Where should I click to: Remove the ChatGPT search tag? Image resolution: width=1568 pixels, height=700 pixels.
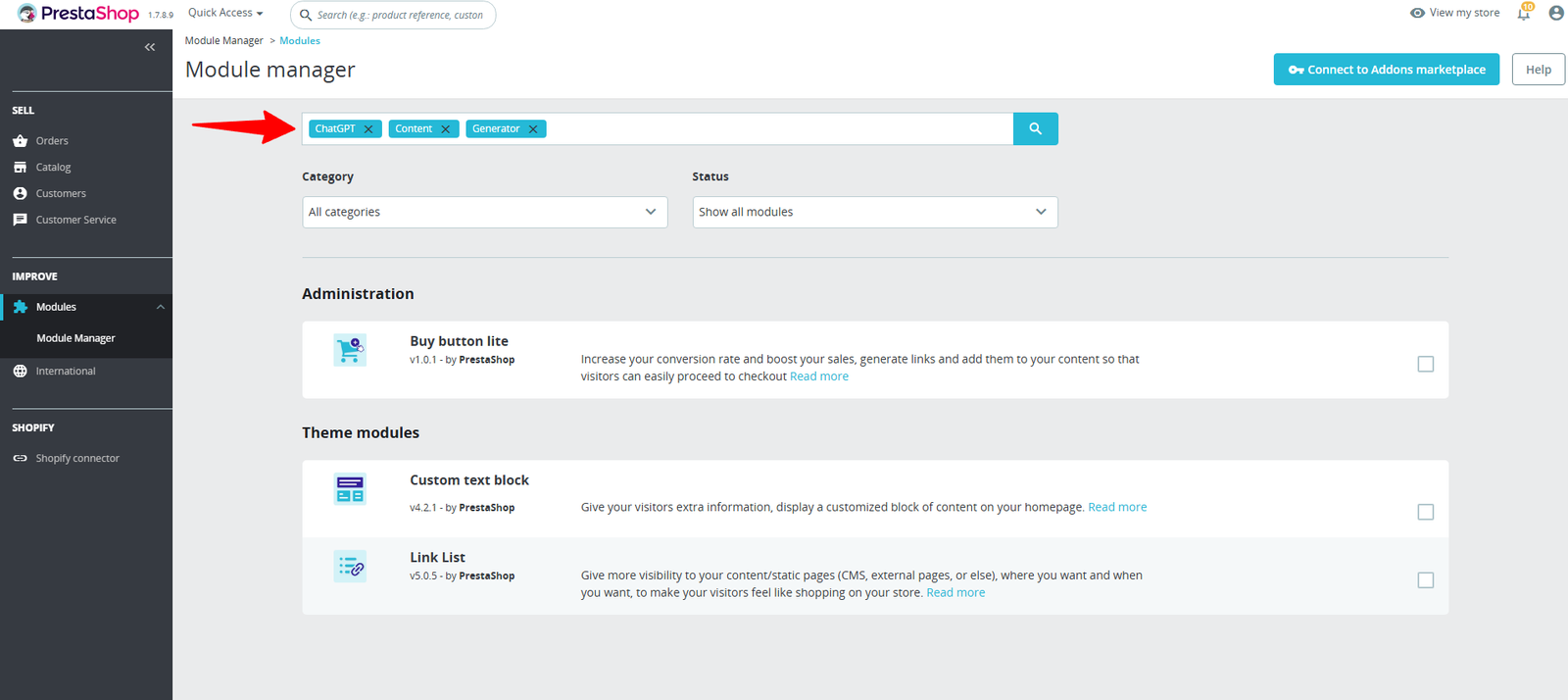[x=368, y=129]
